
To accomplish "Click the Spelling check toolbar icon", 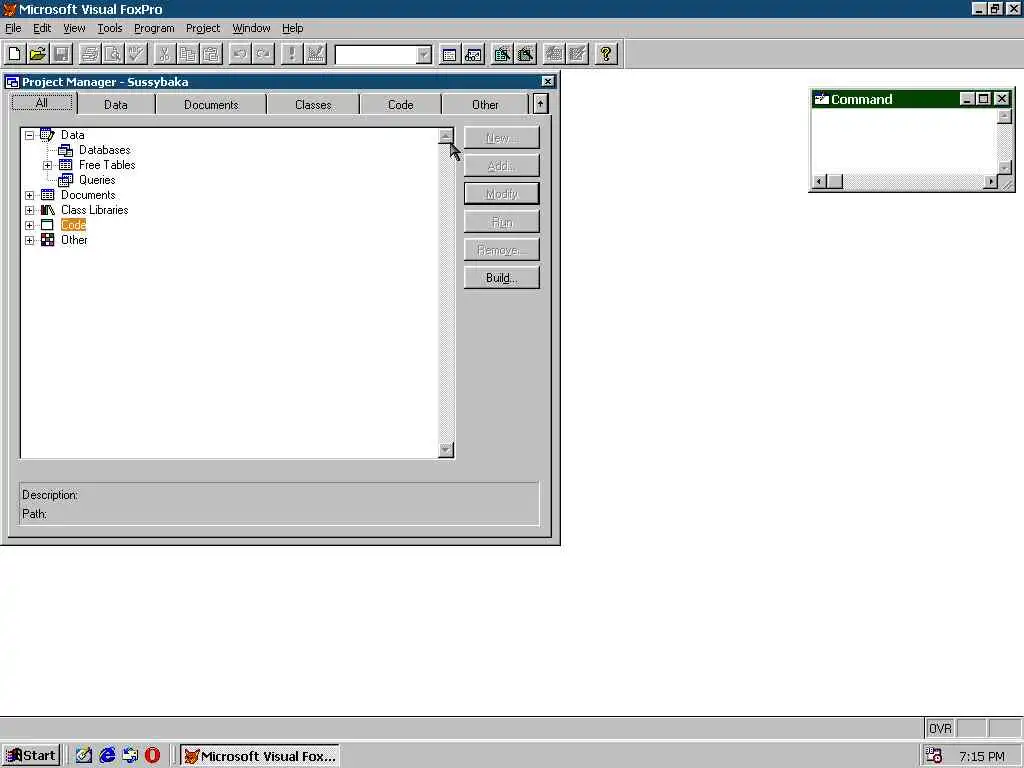I will pos(136,54).
